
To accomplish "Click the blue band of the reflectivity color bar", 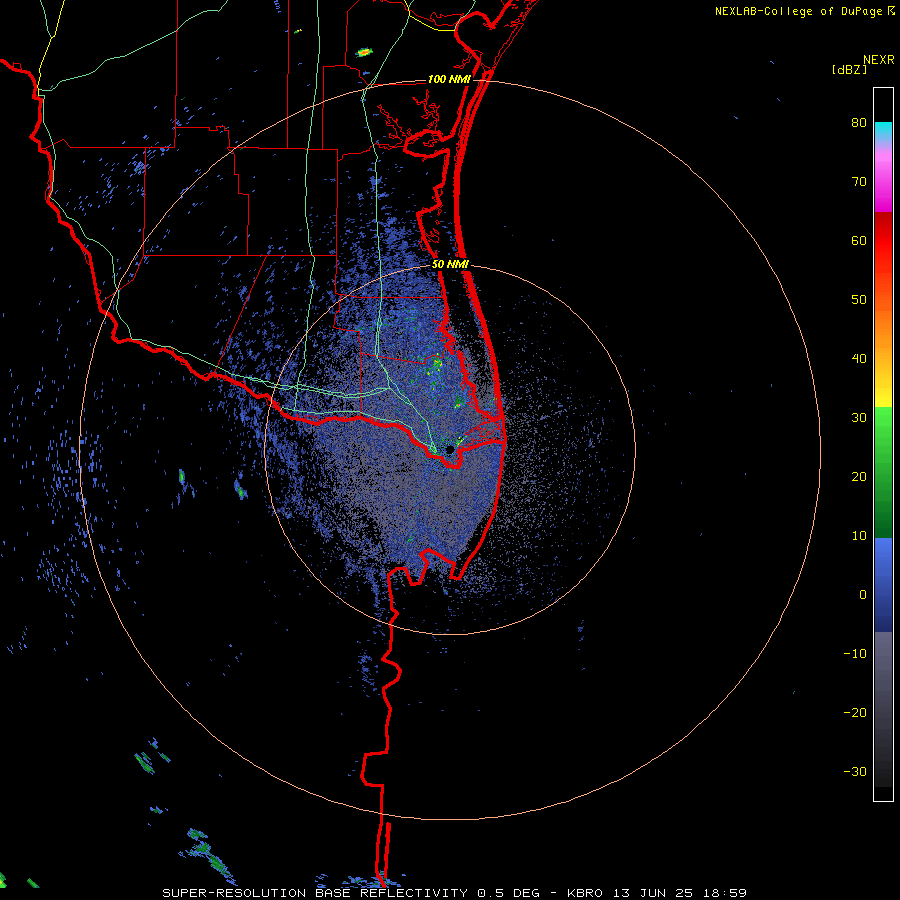I will [x=883, y=584].
